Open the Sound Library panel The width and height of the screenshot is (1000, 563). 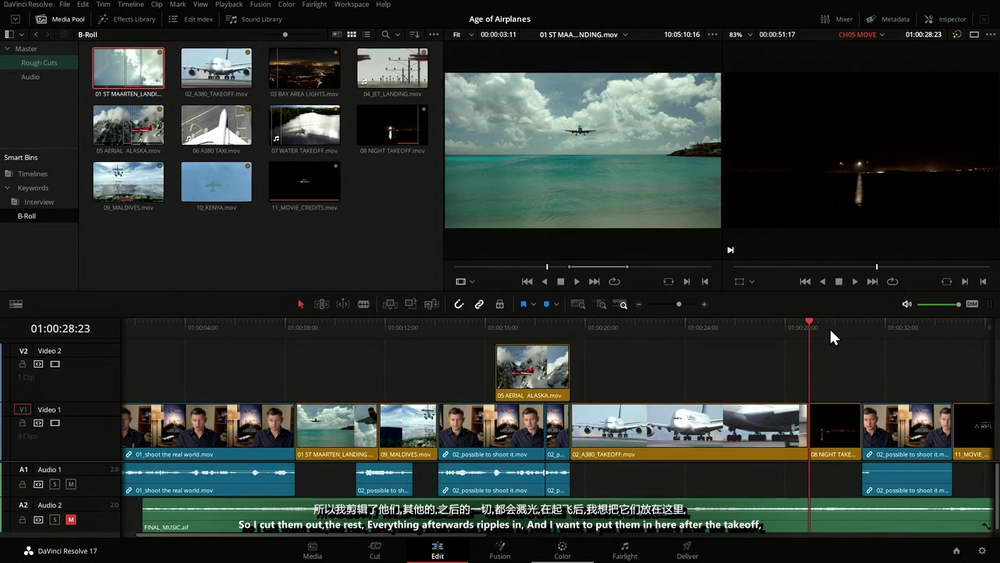[x=254, y=19]
